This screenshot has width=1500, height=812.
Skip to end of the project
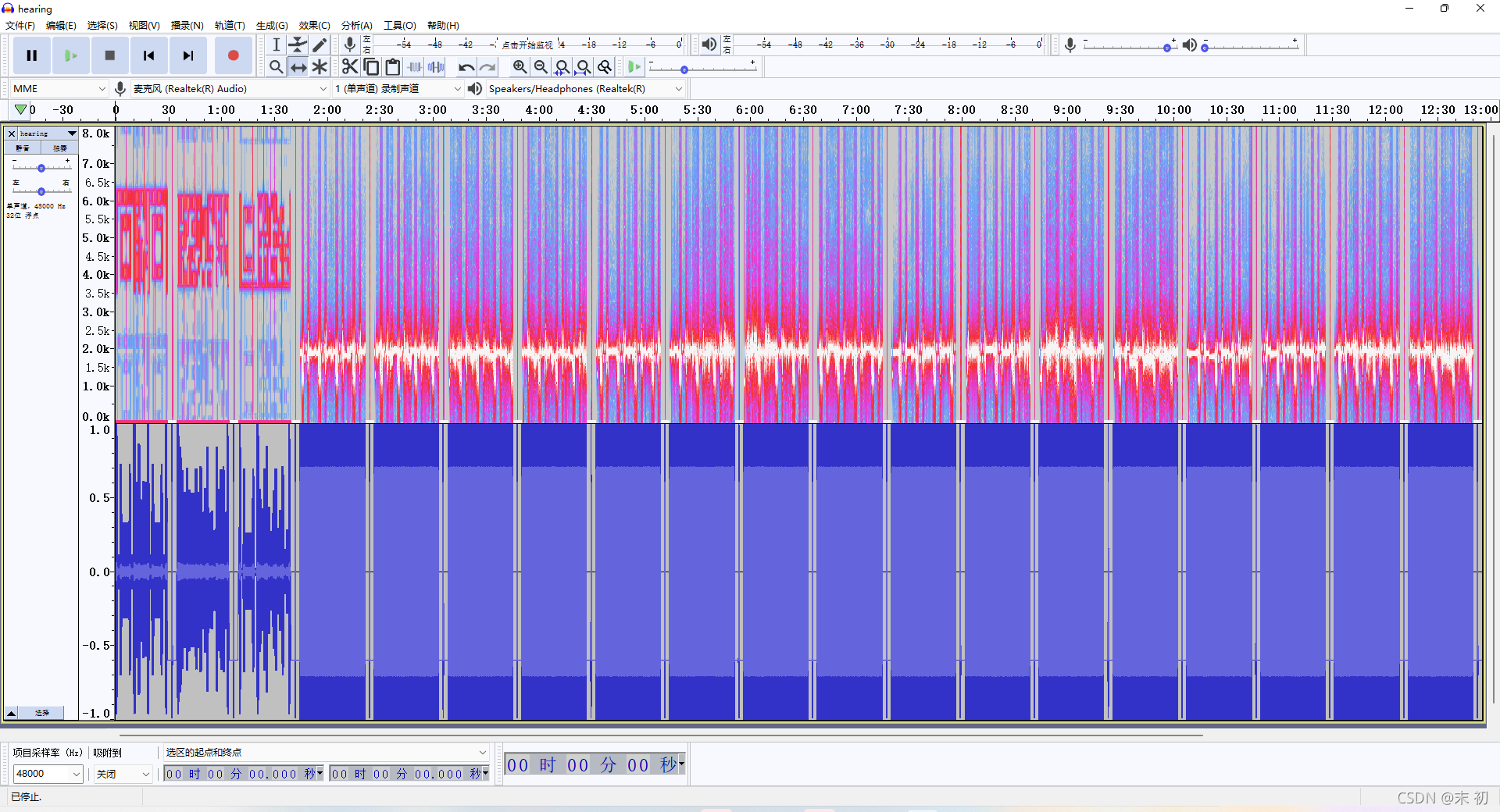(x=188, y=55)
